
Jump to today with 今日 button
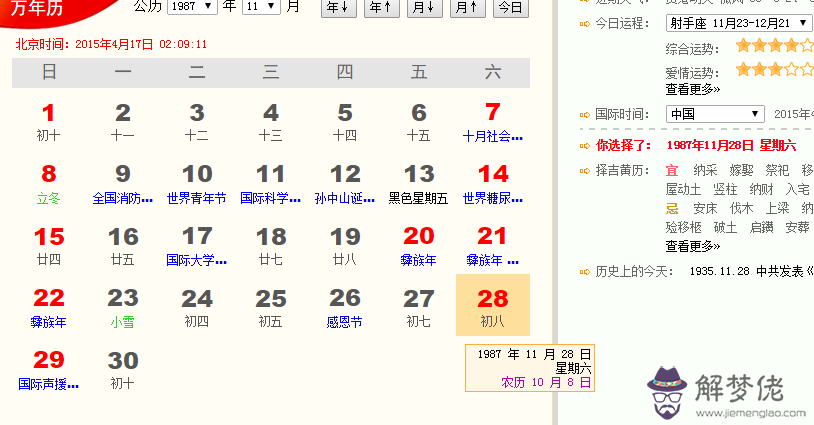pos(510,7)
